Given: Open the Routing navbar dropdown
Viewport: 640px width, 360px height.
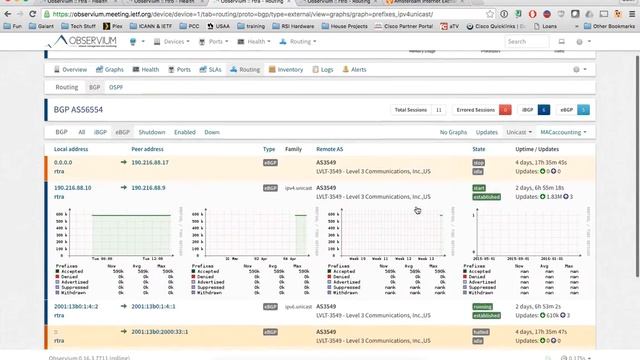Looking at the screenshot, I should coord(298,42).
